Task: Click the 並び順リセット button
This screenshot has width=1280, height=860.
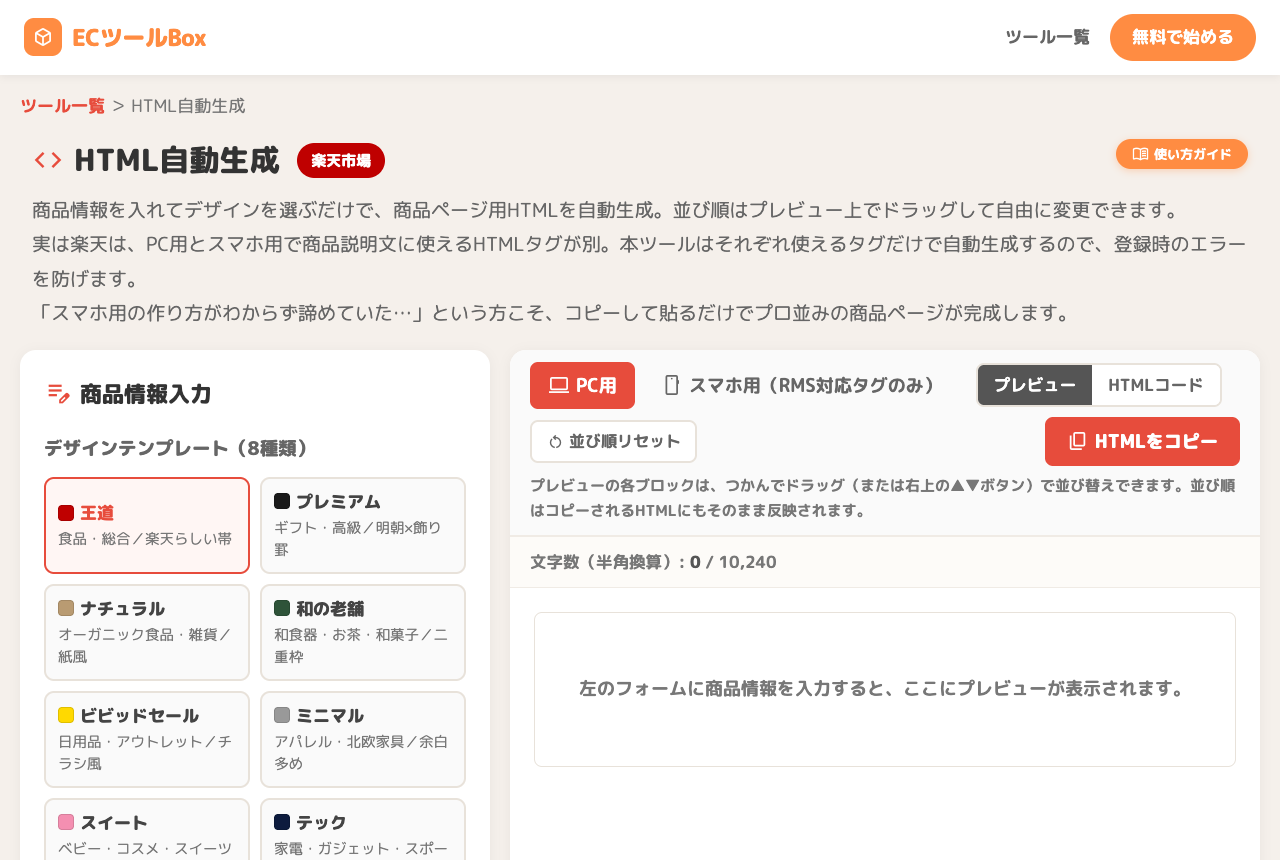Action: [x=613, y=441]
